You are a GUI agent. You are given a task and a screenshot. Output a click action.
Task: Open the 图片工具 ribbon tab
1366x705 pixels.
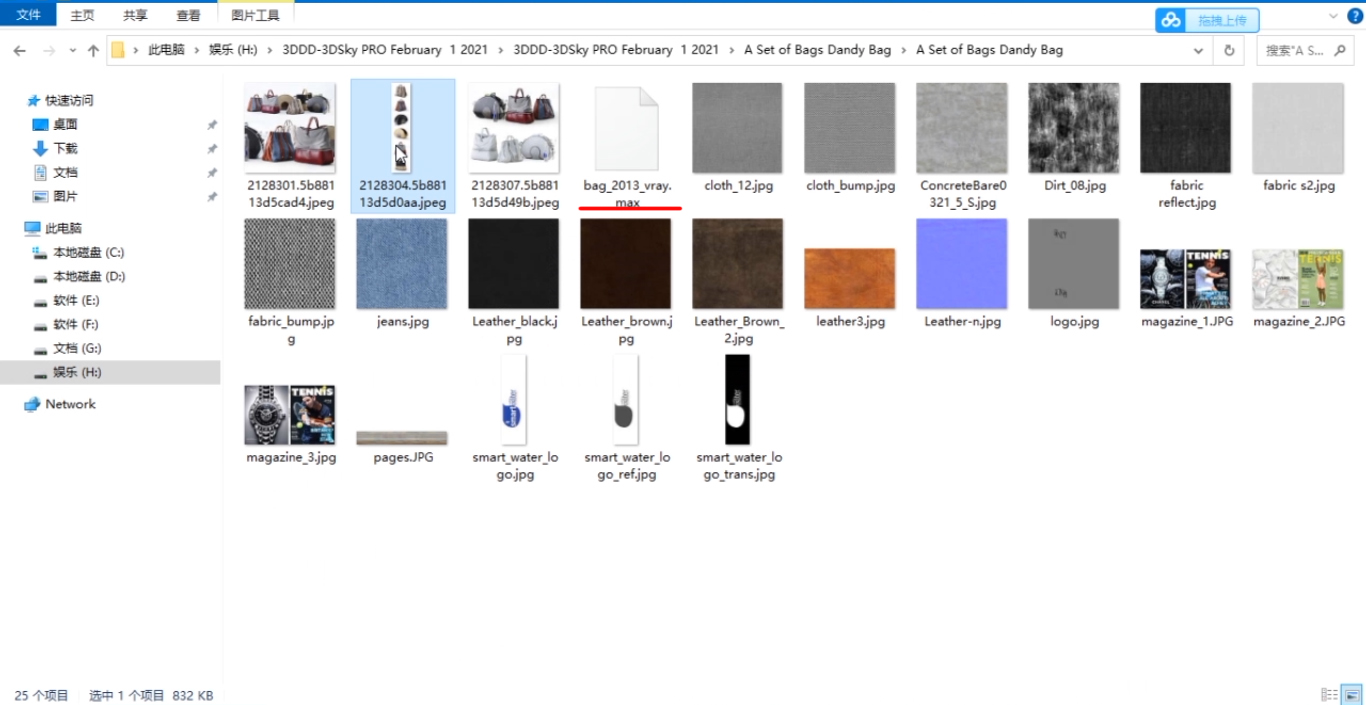(255, 15)
